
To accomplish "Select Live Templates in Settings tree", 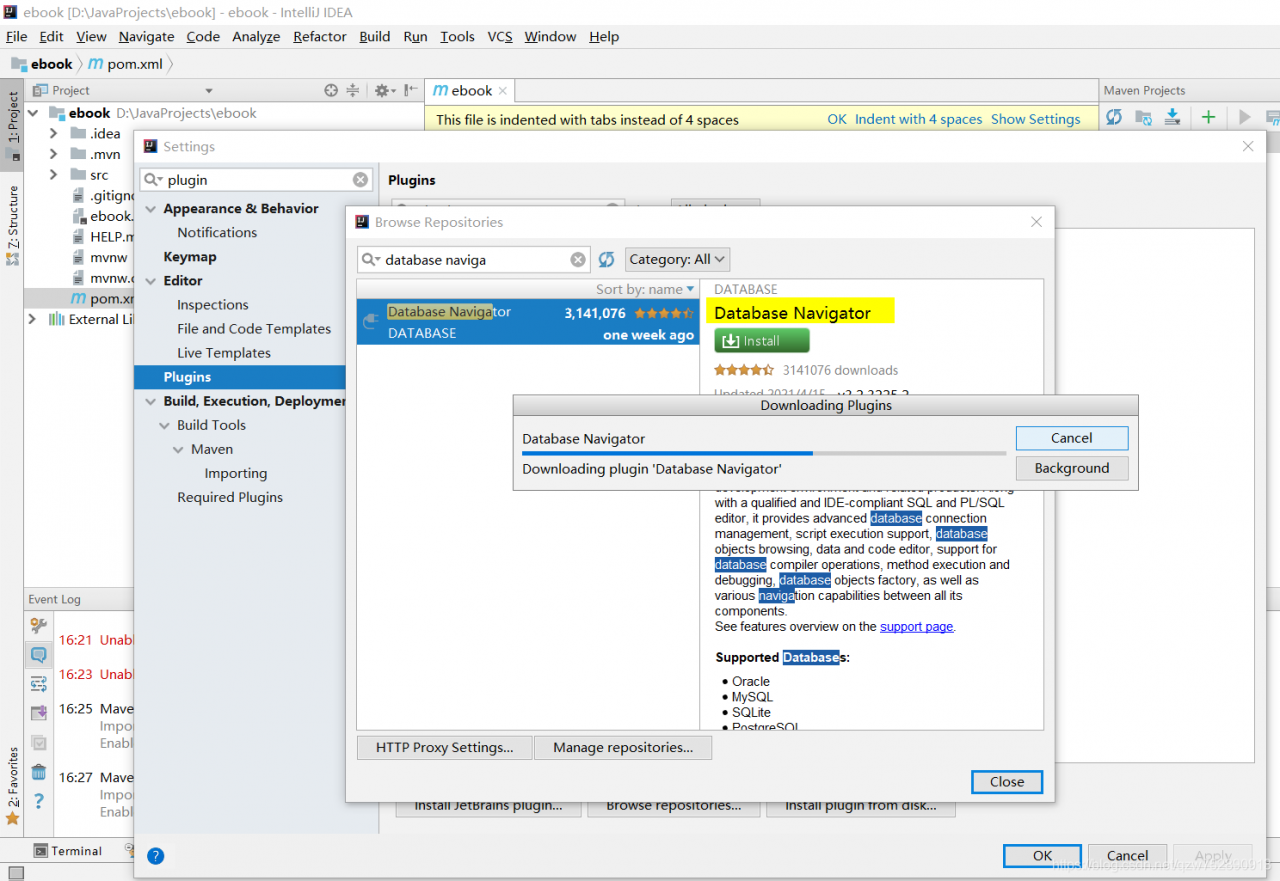I will (x=224, y=353).
